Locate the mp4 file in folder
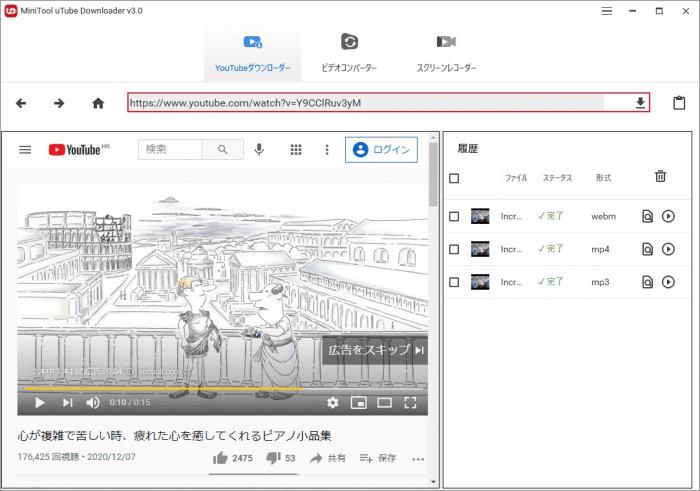This screenshot has width=700, height=491. point(647,249)
